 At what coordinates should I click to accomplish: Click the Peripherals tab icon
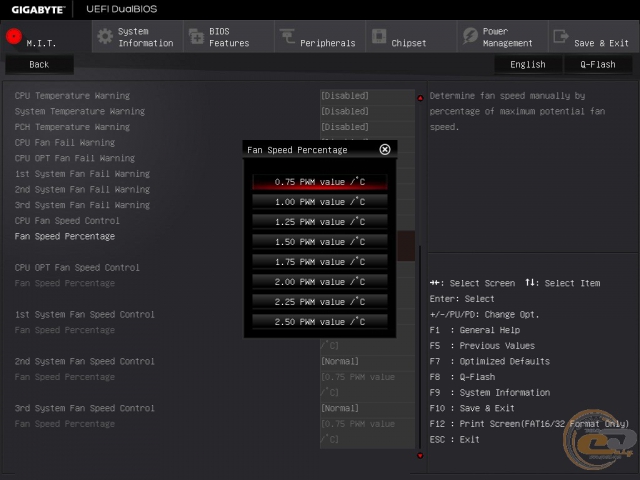287,36
